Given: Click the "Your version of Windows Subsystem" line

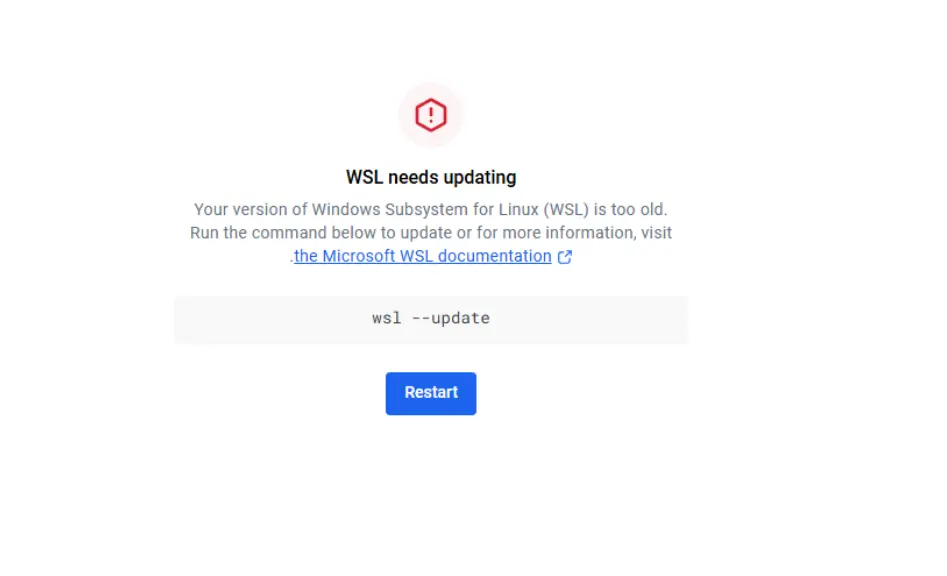Looking at the screenshot, I should point(430,209).
